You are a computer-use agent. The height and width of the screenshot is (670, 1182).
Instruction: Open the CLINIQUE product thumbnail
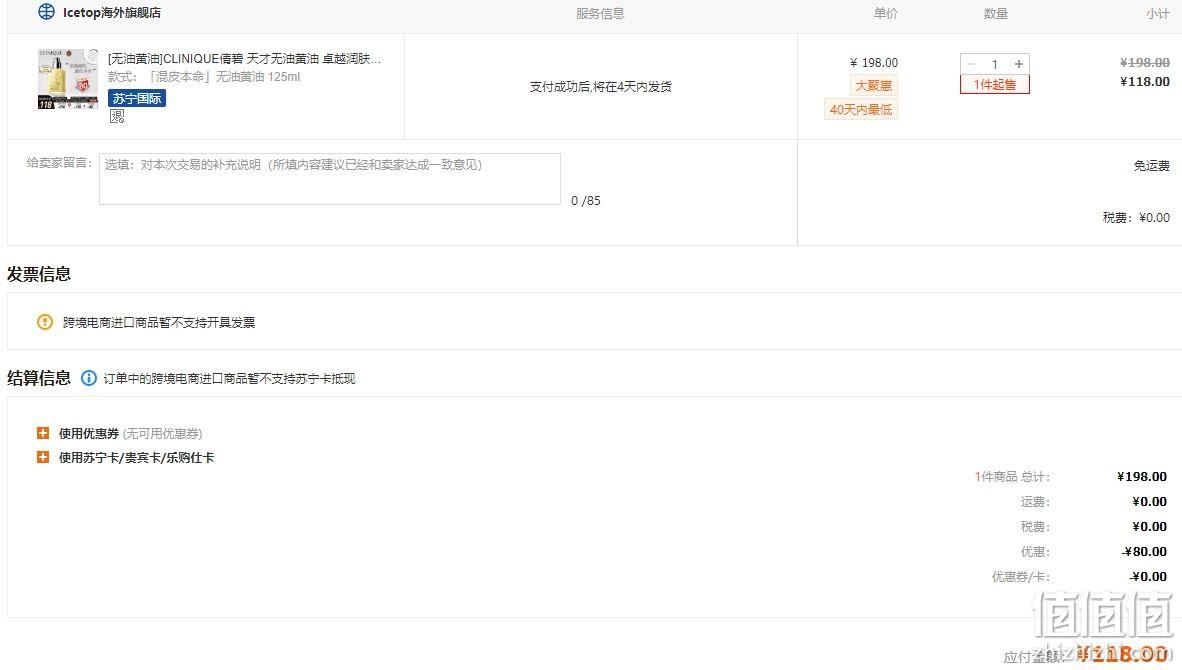68,79
